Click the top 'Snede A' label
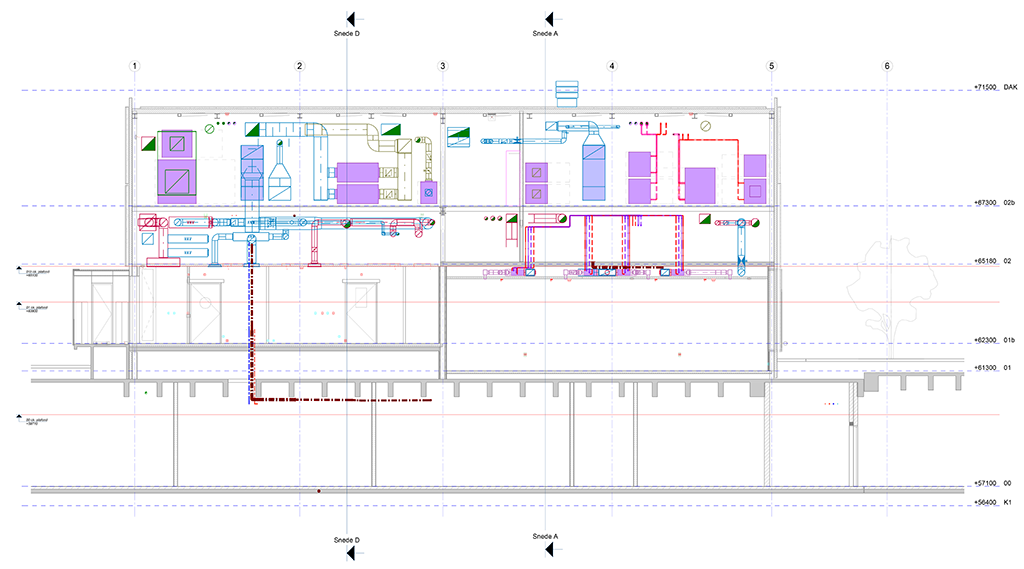1024x569 pixels. pos(545,33)
